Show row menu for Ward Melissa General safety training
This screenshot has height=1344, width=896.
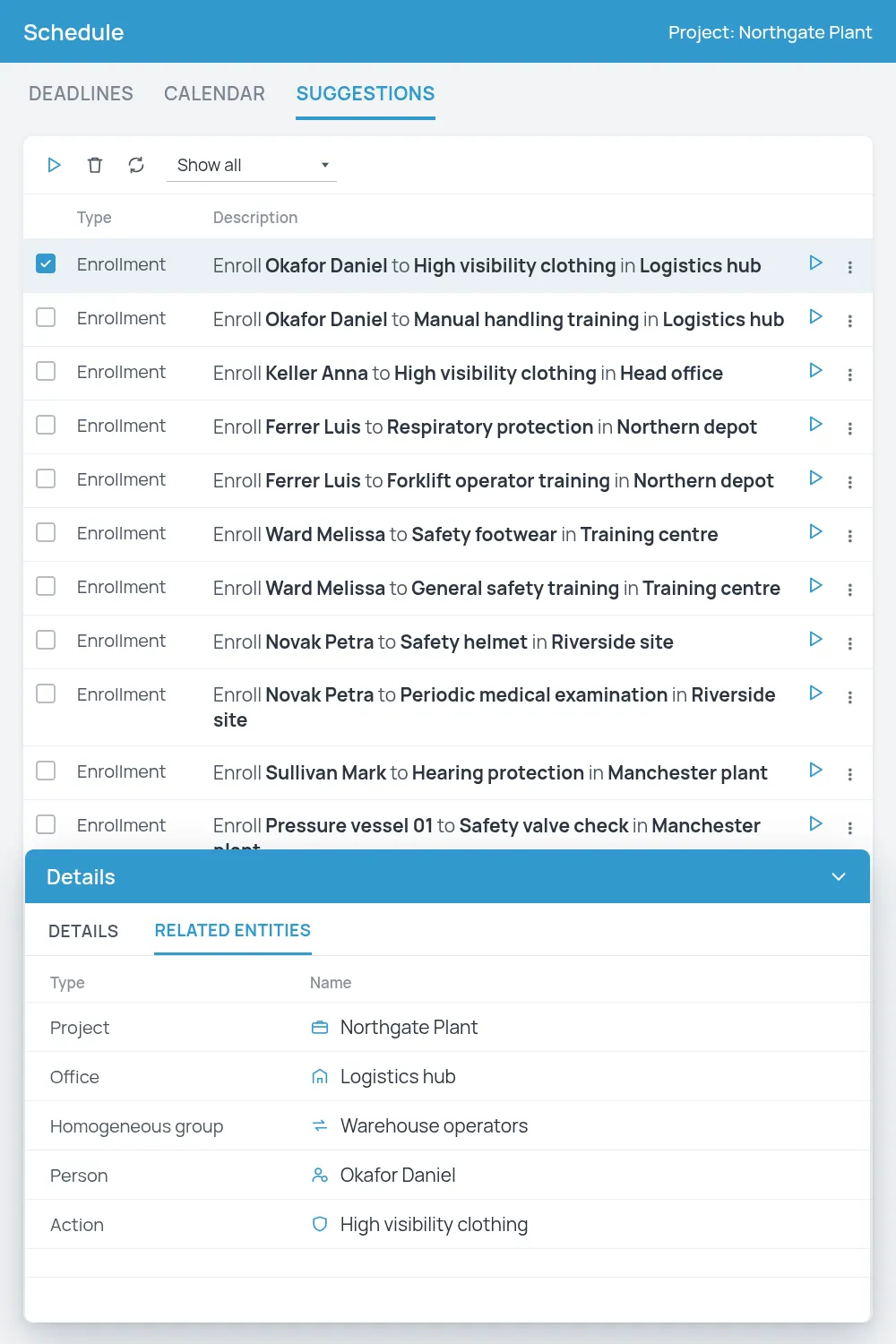click(x=849, y=590)
